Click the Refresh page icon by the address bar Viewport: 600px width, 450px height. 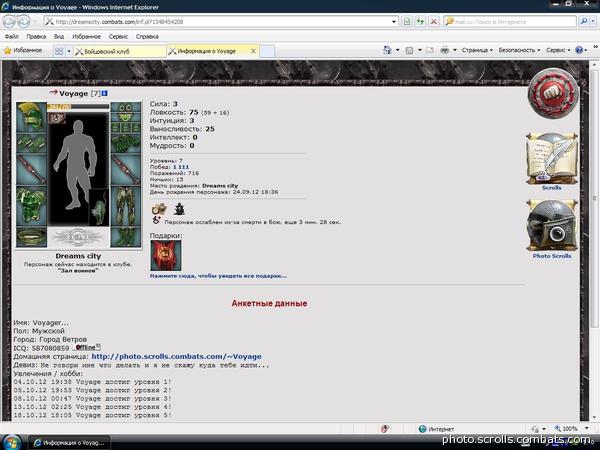click(x=420, y=21)
